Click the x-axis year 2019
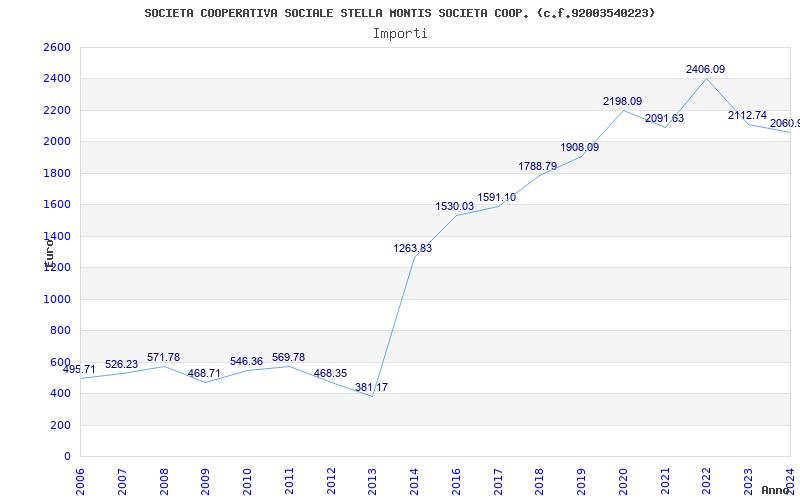 581,482
